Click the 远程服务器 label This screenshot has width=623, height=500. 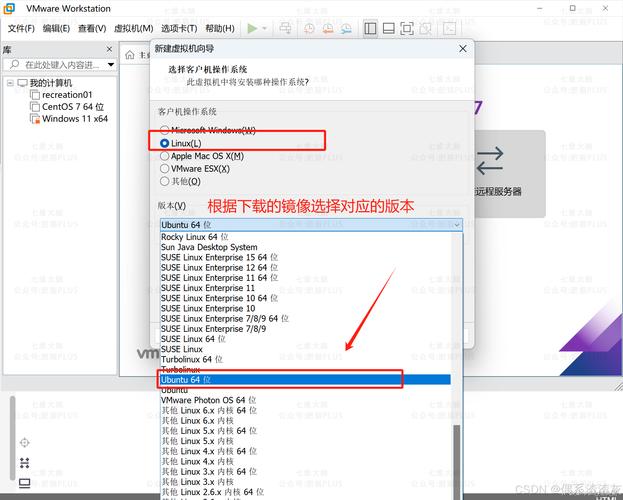pos(498,192)
